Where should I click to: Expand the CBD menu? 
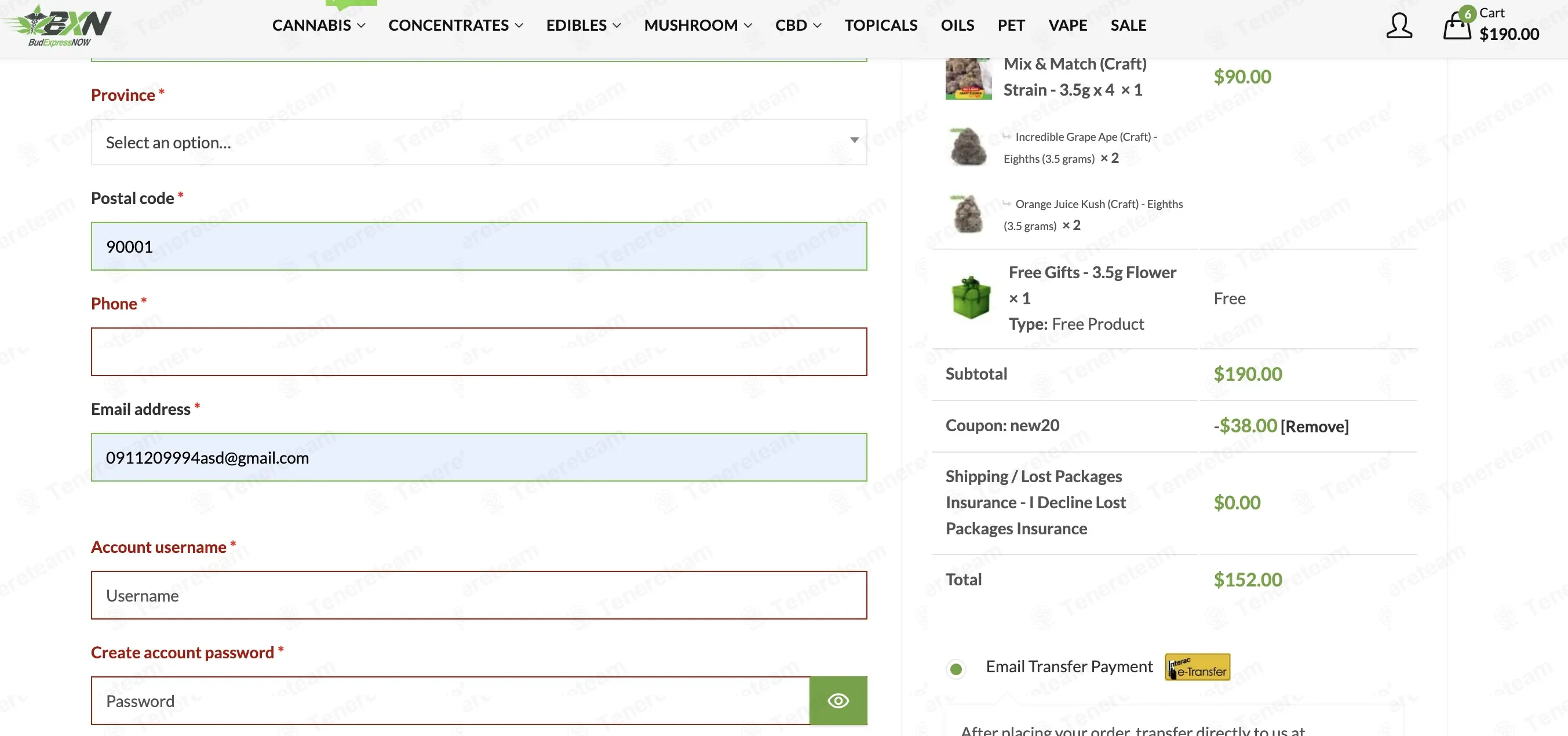(798, 25)
